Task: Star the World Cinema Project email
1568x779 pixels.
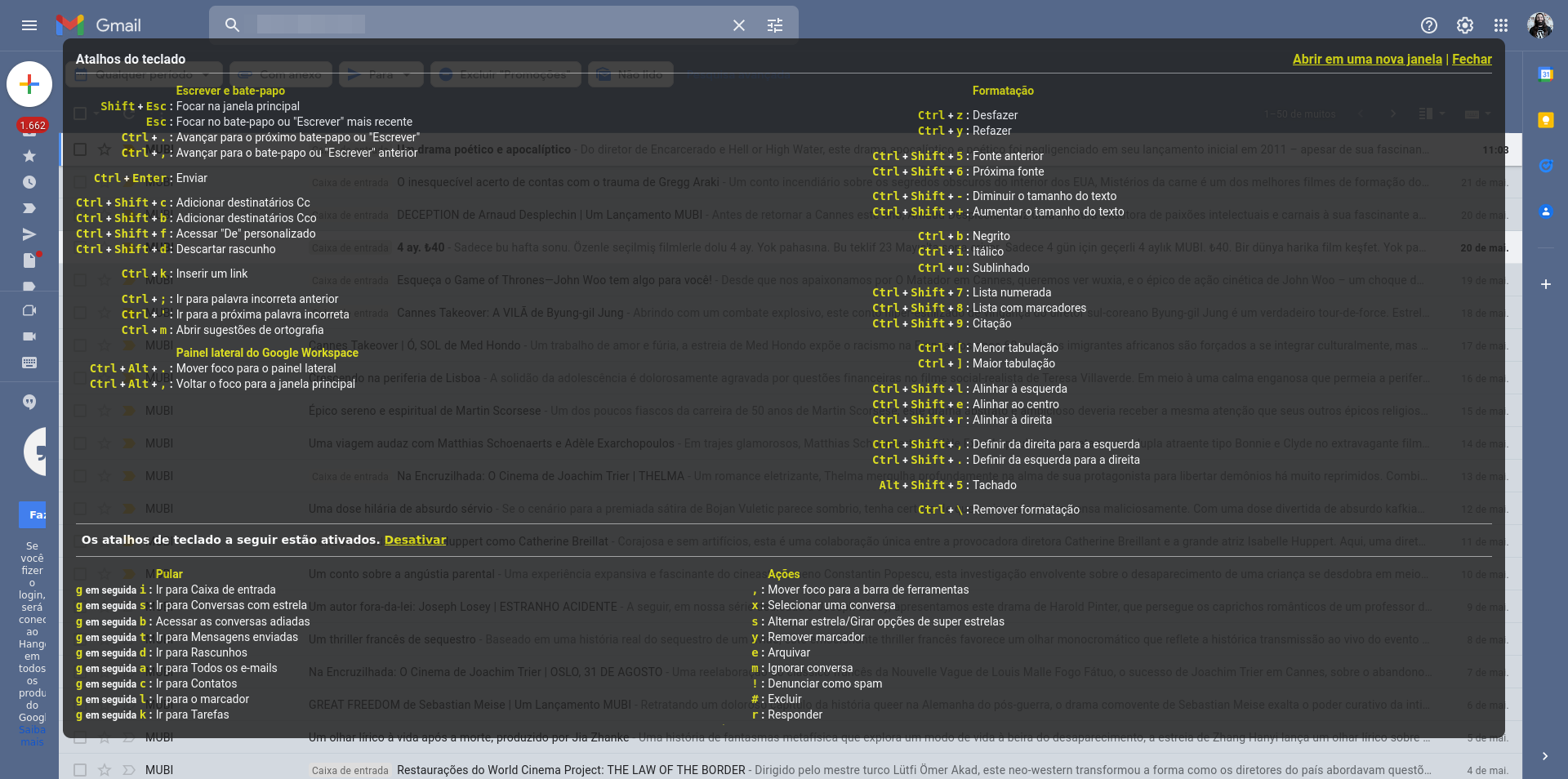Action: pyautogui.click(x=105, y=770)
